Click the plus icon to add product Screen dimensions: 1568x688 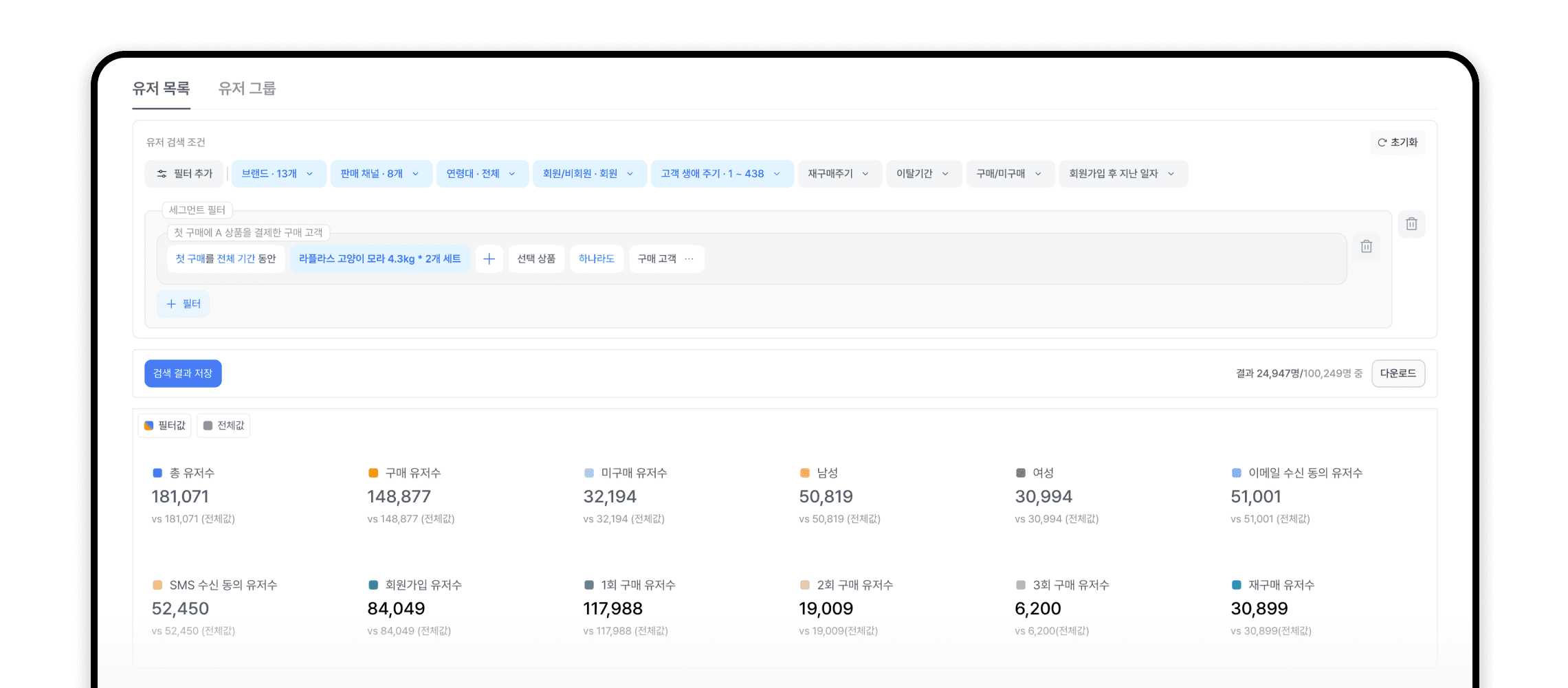click(489, 259)
